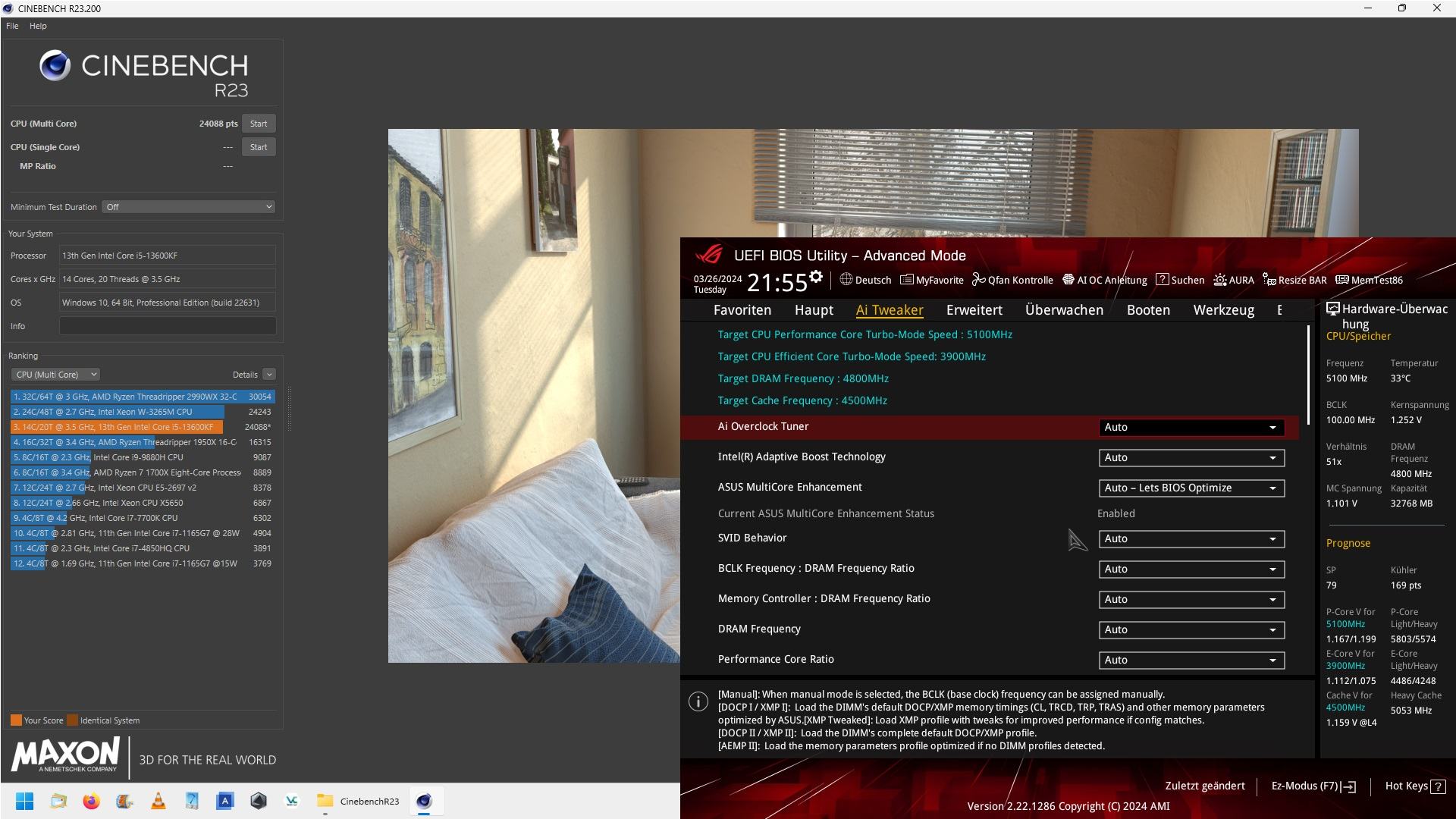This screenshot has width=1456, height=819.
Task: Click into the Info input field
Action: click(168, 326)
